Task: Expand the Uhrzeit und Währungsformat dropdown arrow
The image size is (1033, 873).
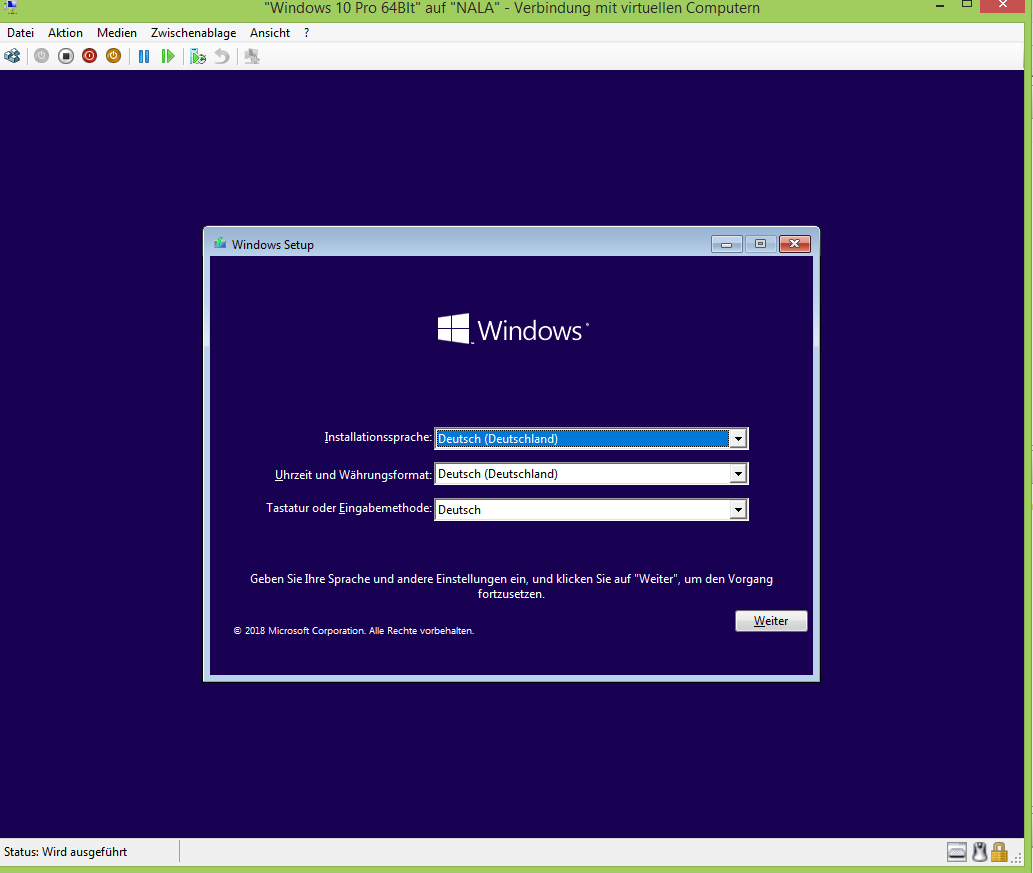Action: 738,474
